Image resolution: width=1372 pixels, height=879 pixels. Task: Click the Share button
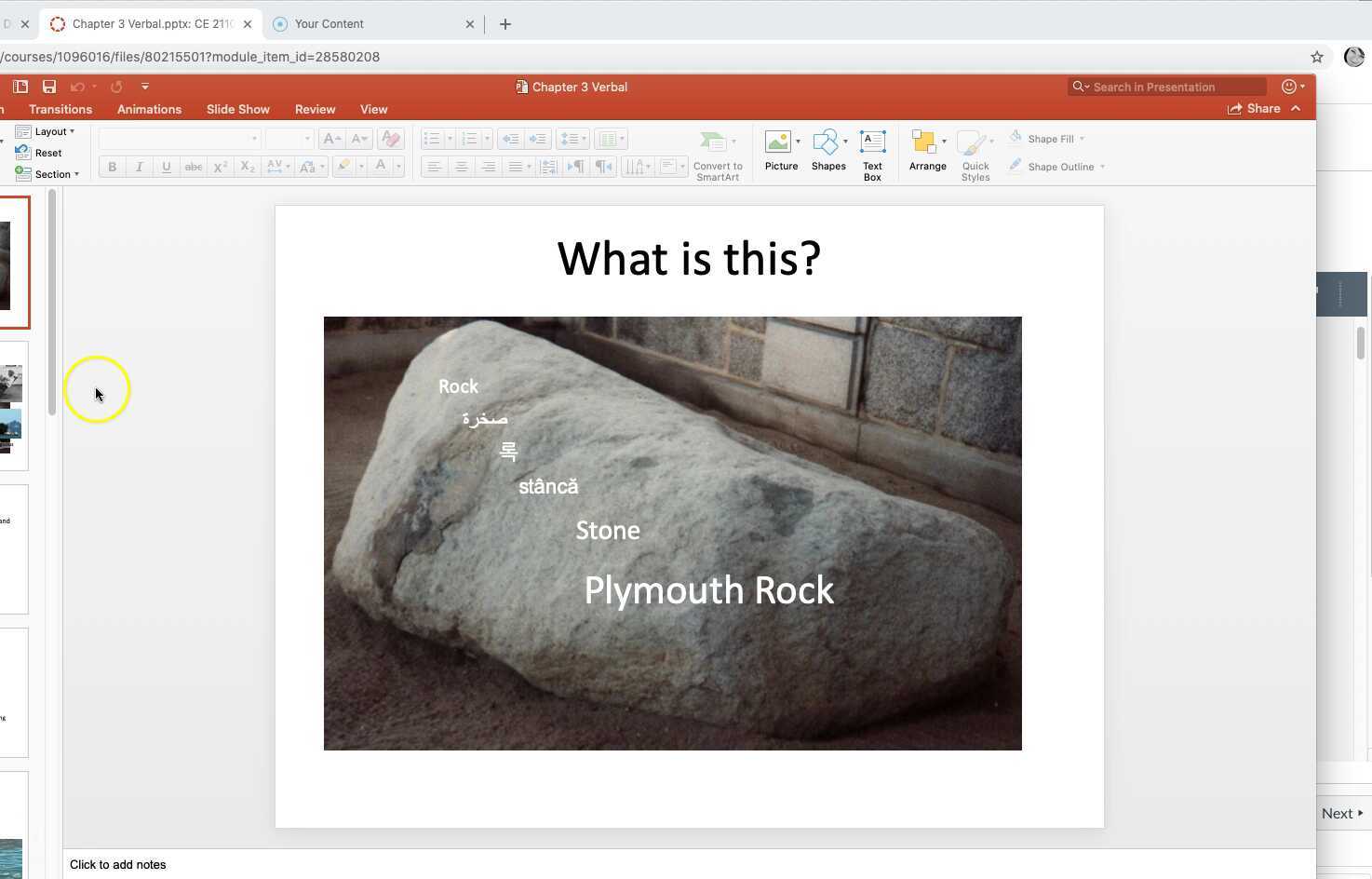(x=1254, y=109)
